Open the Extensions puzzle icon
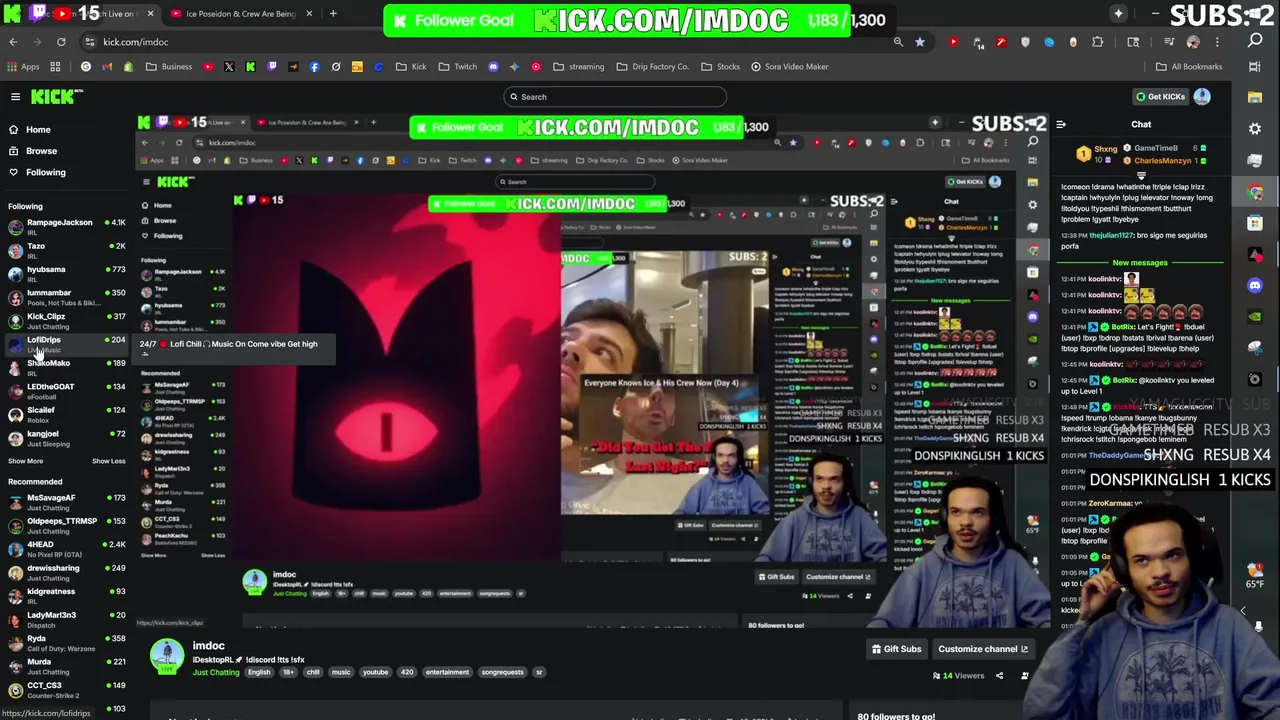The width and height of the screenshot is (1280, 720). coord(1098,42)
